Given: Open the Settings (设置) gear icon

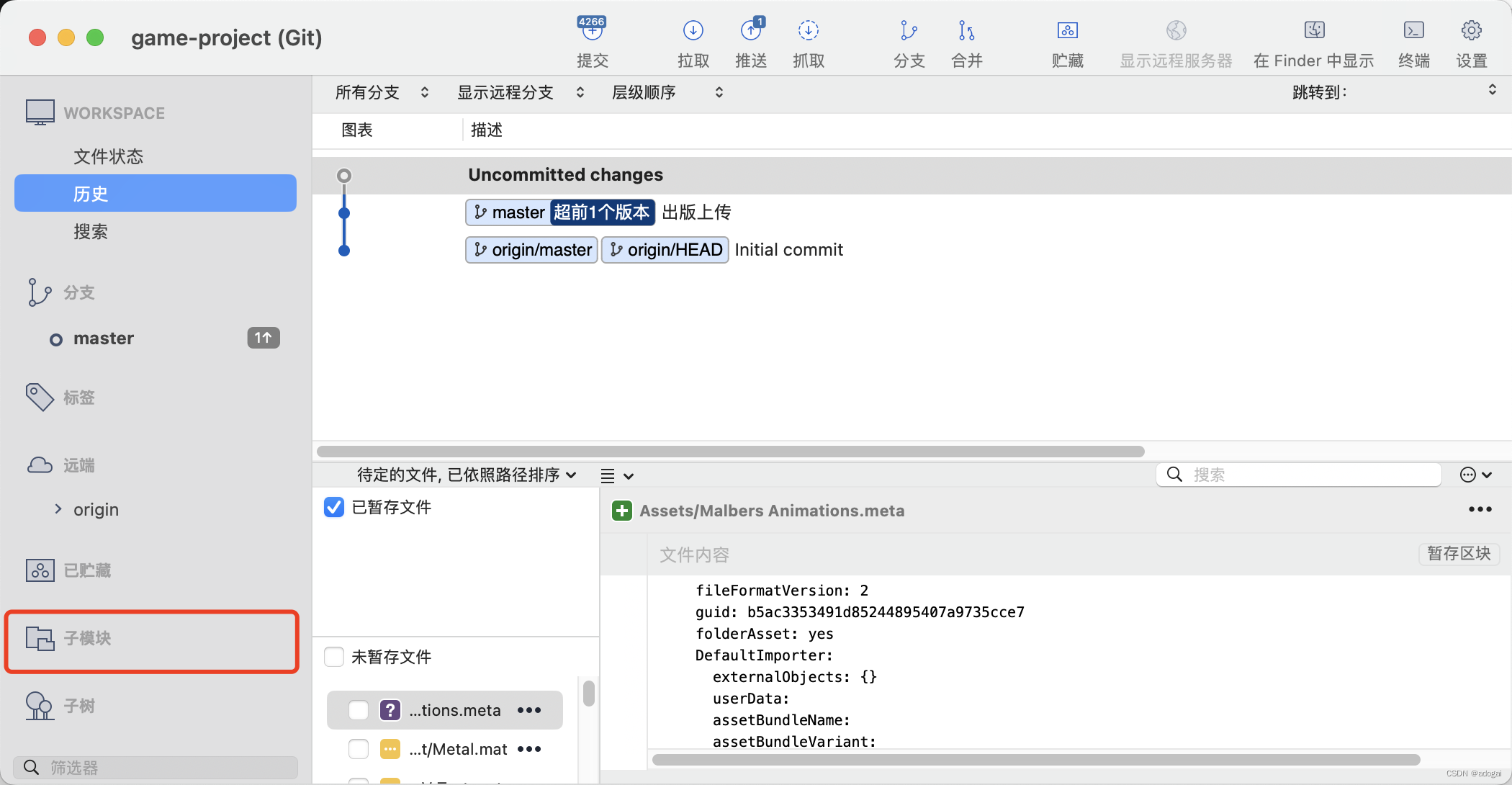Looking at the screenshot, I should 1471,30.
